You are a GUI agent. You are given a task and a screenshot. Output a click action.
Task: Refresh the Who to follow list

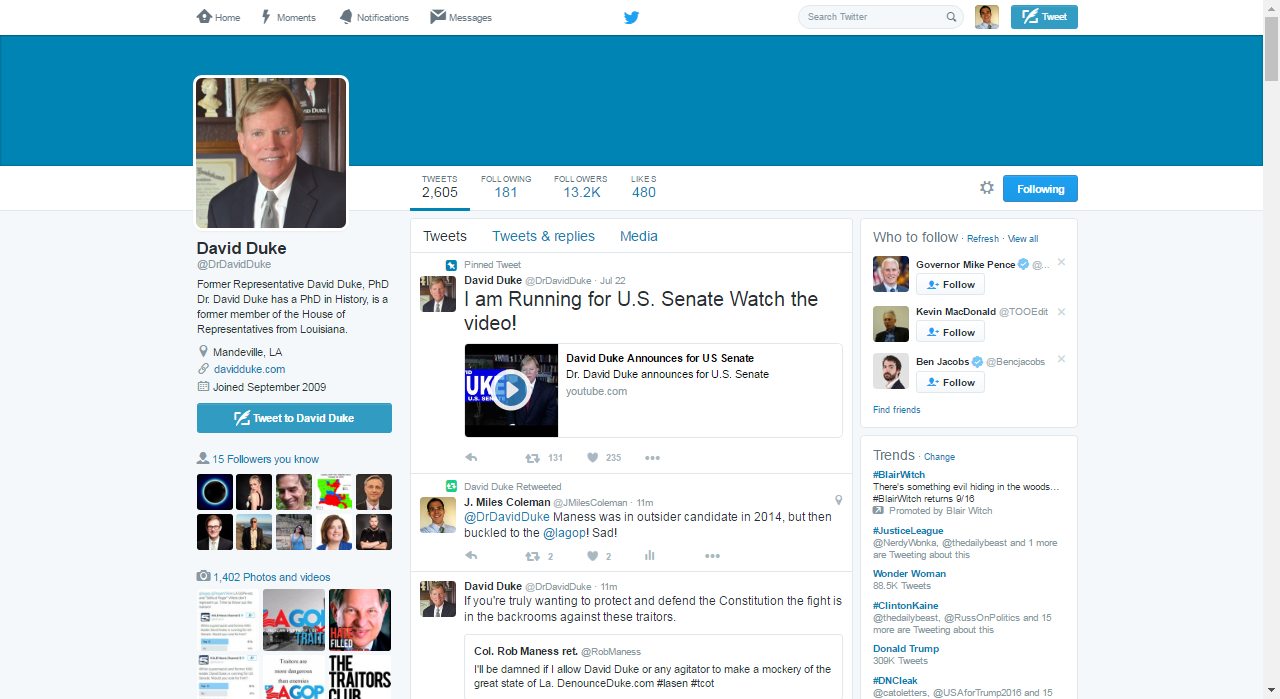(x=983, y=239)
